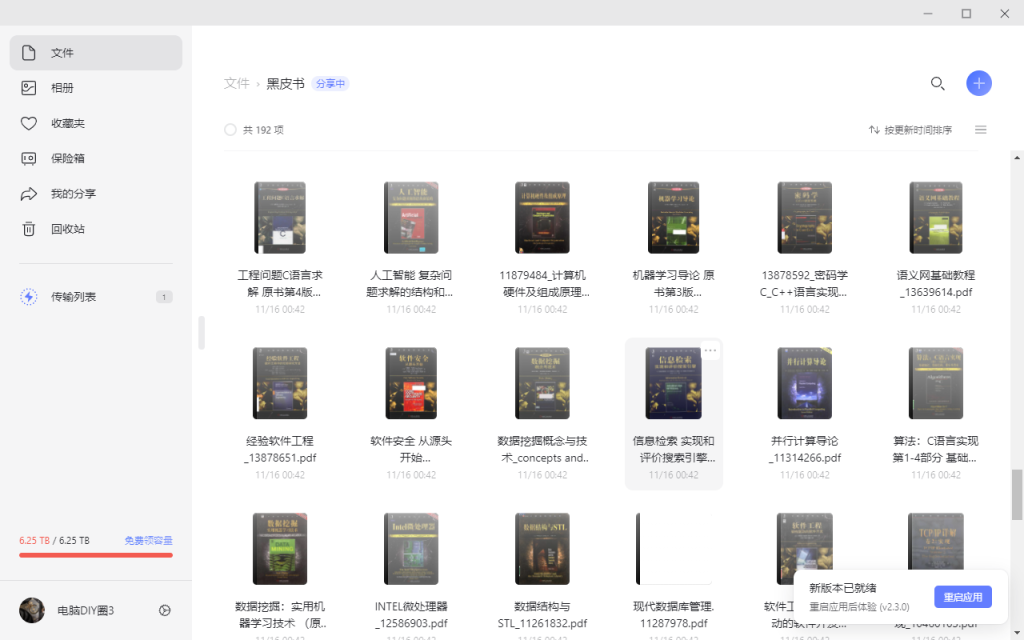Click file name 数据结构与STL_11261832.pdf
Screen dimensions: 1024x640
tap(542, 615)
